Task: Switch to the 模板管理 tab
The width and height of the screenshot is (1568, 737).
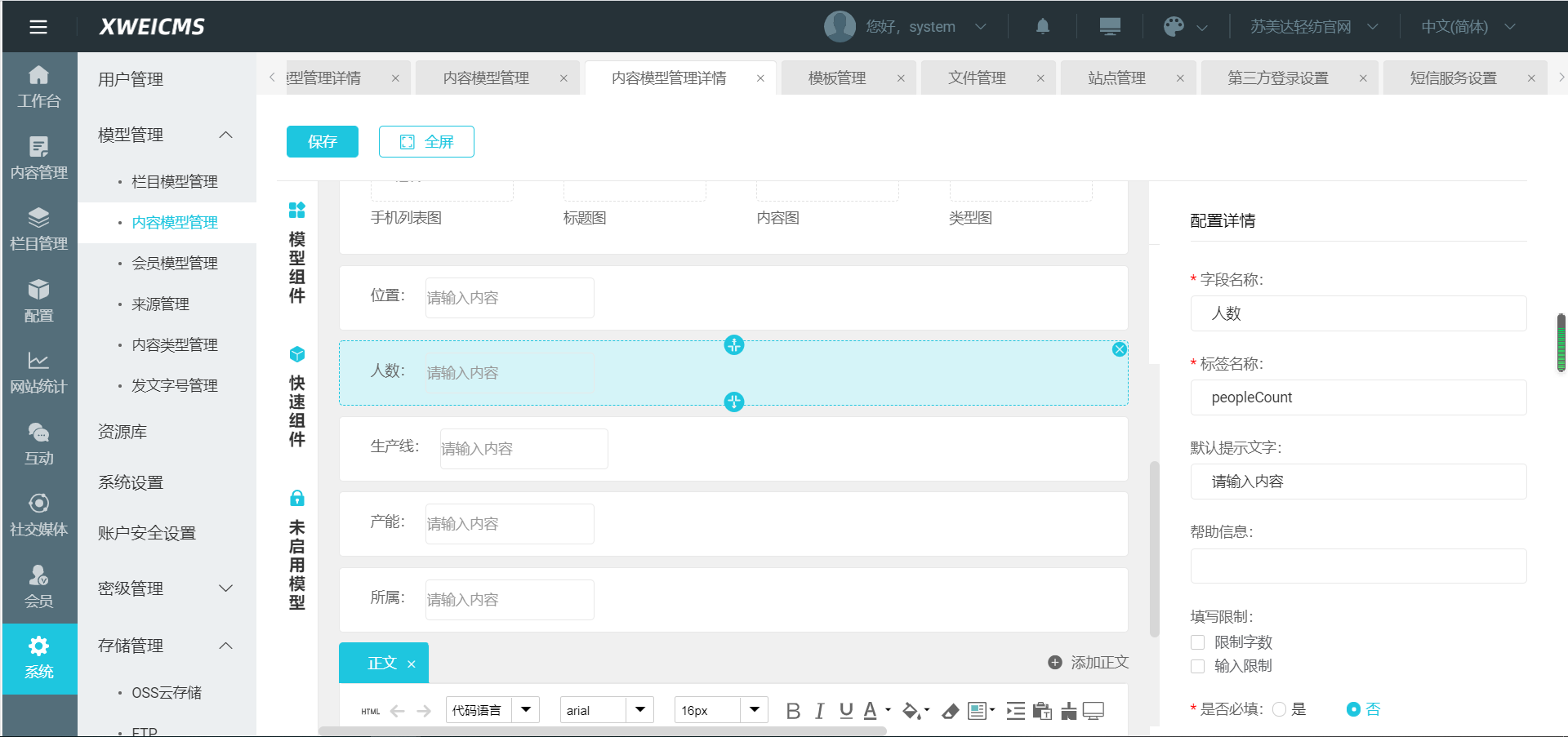Action: click(837, 78)
